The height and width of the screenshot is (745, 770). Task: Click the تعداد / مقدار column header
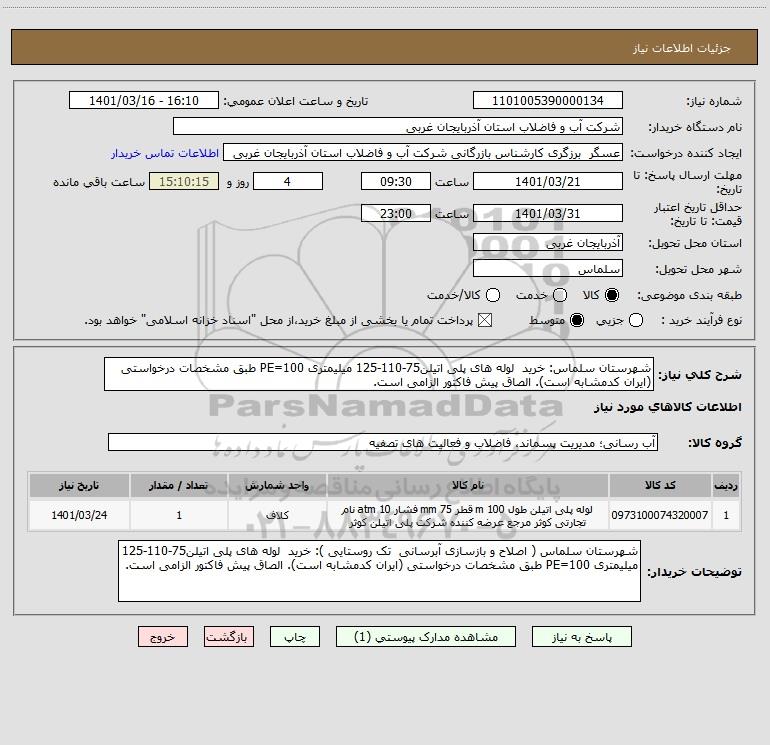click(179, 486)
